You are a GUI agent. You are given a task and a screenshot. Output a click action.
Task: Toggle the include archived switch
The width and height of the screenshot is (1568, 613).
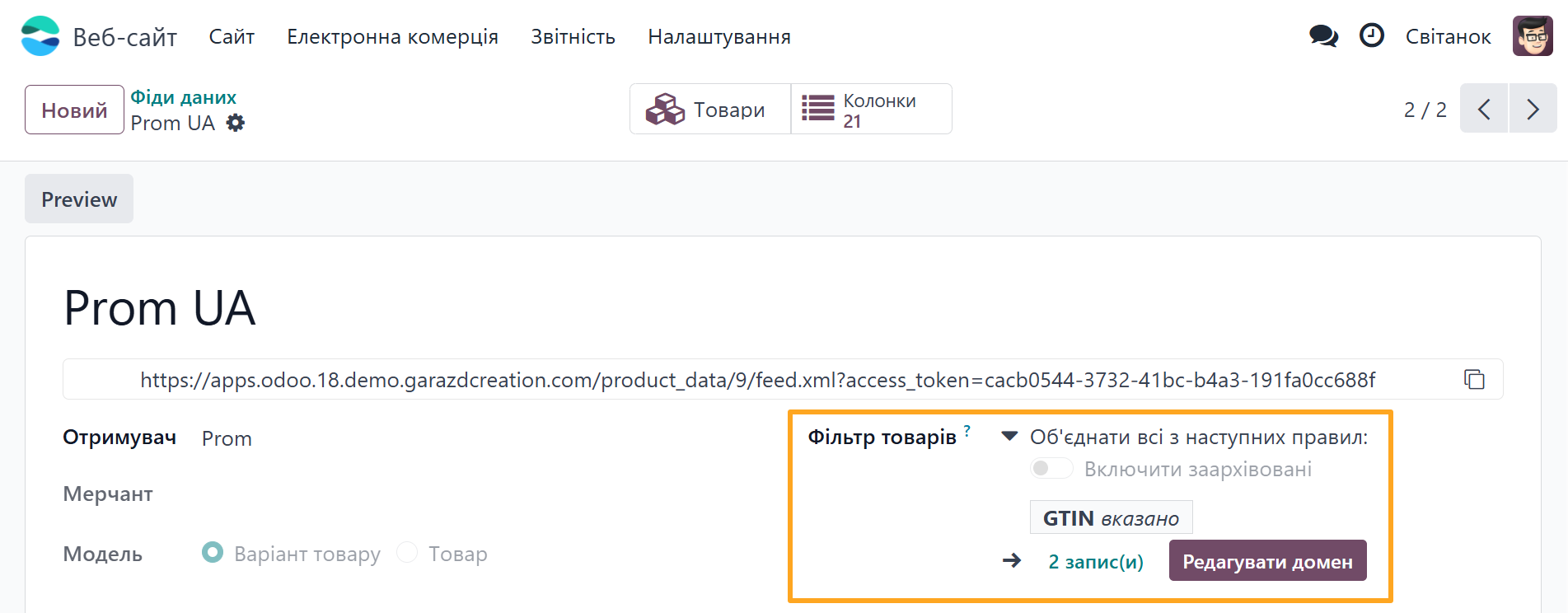[x=1051, y=469]
